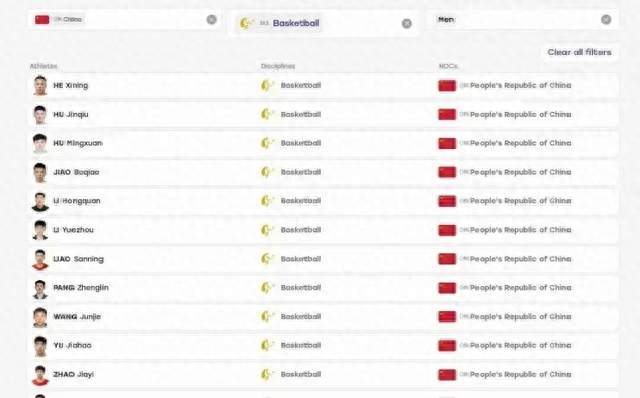
Task: Click China flag in HE Xining row
Action: point(447,86)
